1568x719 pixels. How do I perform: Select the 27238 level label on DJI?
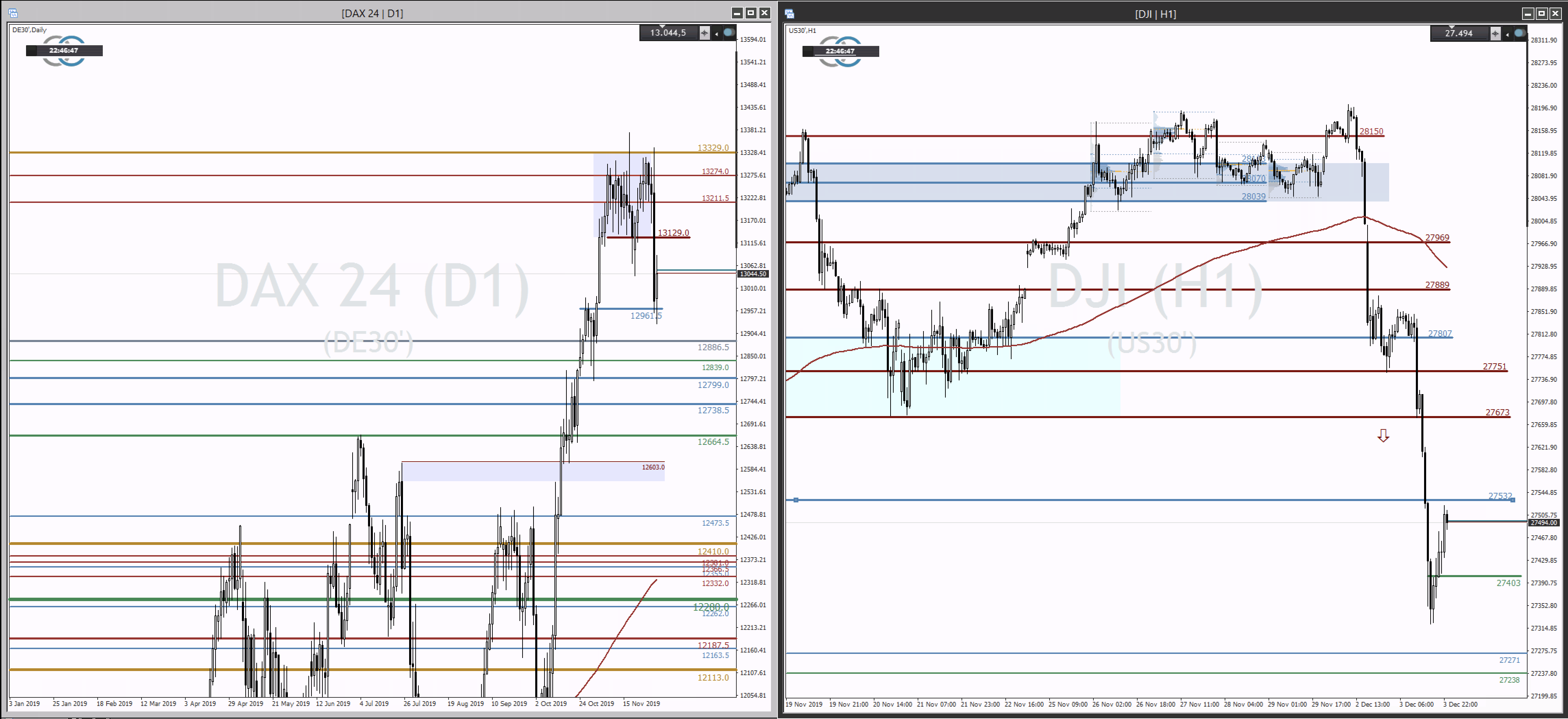[1509, 680]
